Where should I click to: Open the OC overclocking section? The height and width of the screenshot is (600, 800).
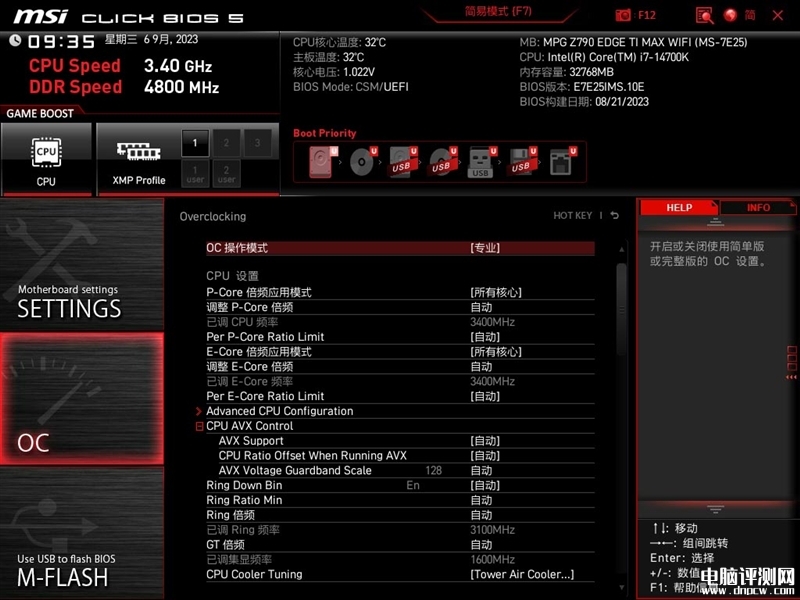click(x=82, y=398)
